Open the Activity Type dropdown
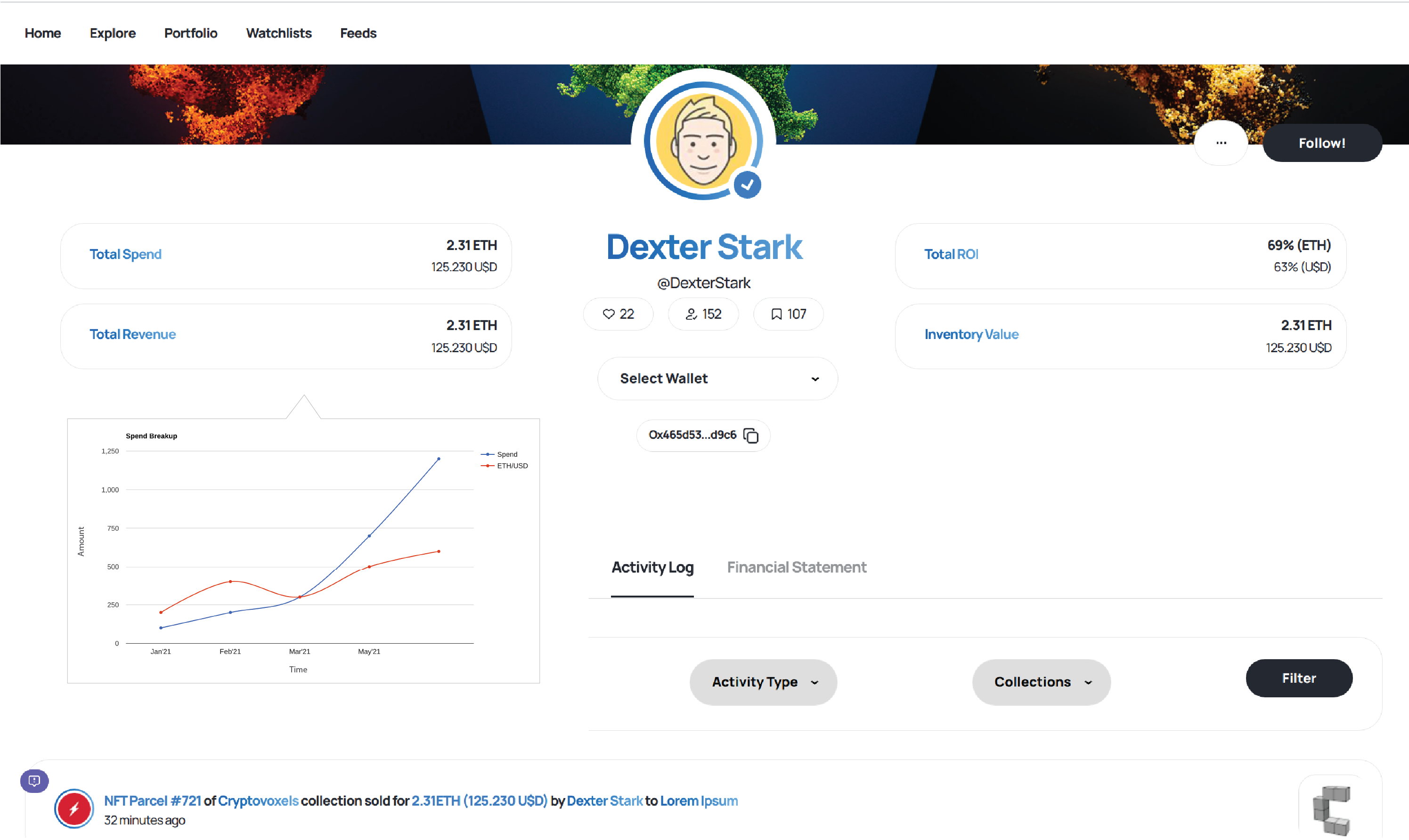This screenshot has height=840, width=1409. click(x=763, y=682)
